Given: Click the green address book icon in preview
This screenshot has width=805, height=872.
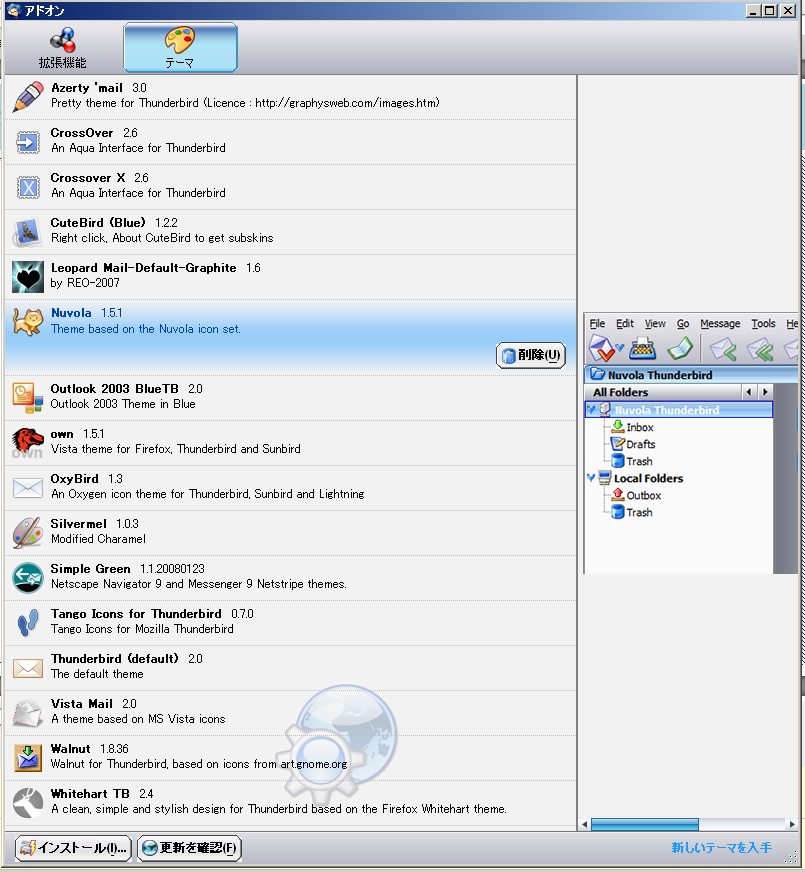Looking at the screenshot, I should pyautogui.click(x=680, y=349).
